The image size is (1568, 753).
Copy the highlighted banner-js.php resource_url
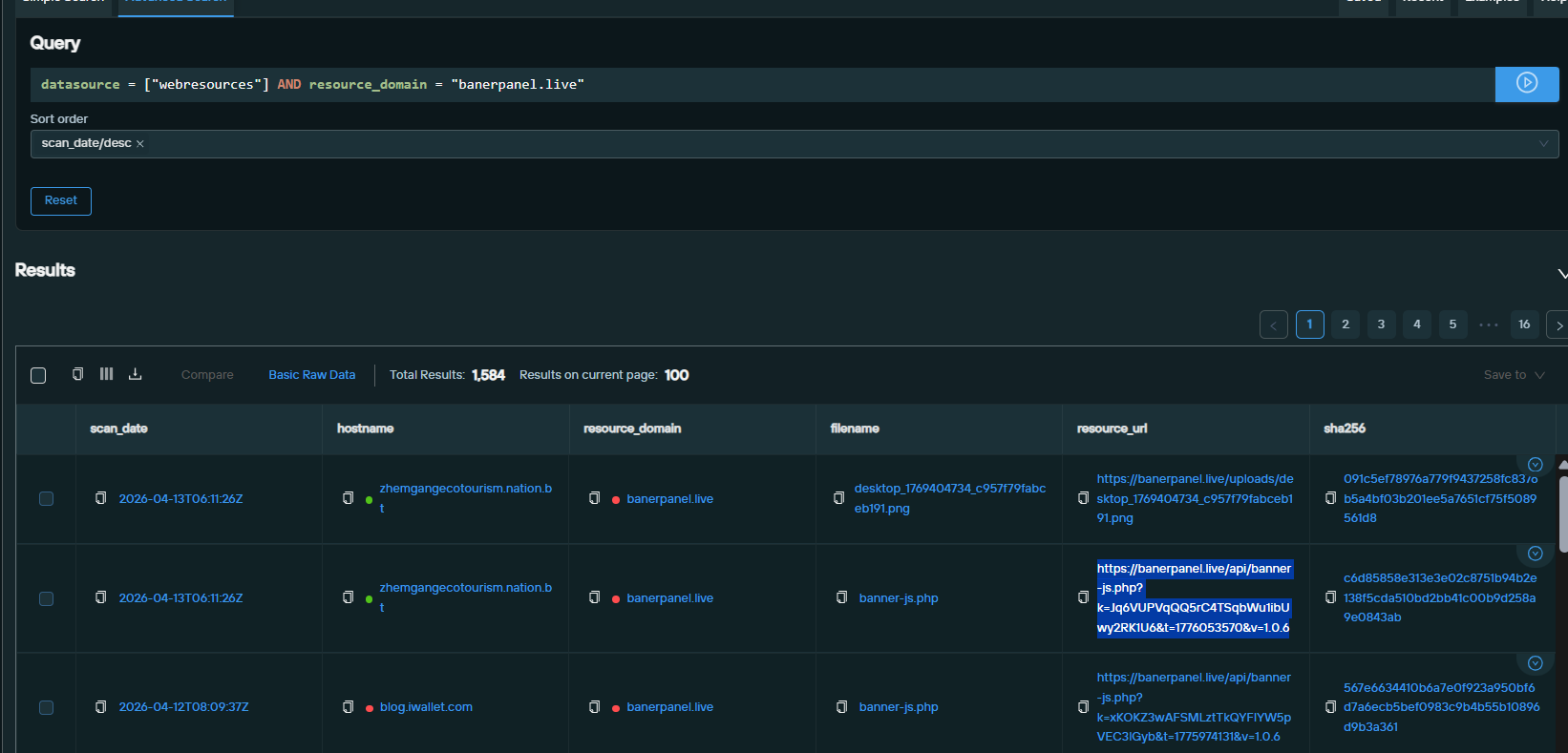tap(1083, 597)
